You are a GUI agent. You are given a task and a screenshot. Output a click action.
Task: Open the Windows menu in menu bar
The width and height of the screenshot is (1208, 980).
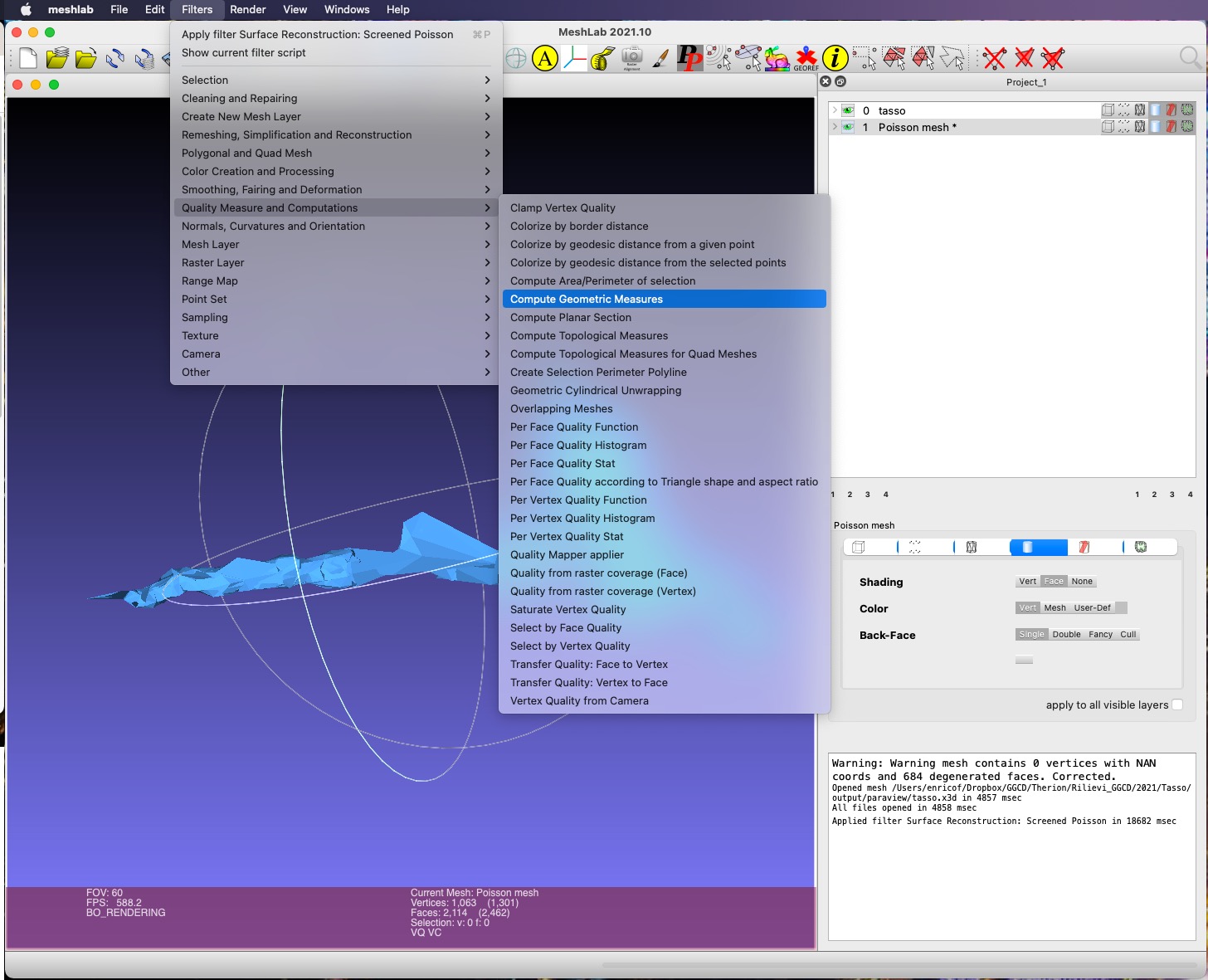coord(347,10)
